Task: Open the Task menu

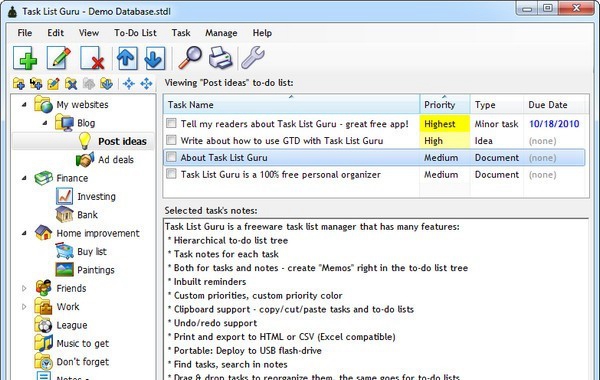Action: click(x=181, y=33)
